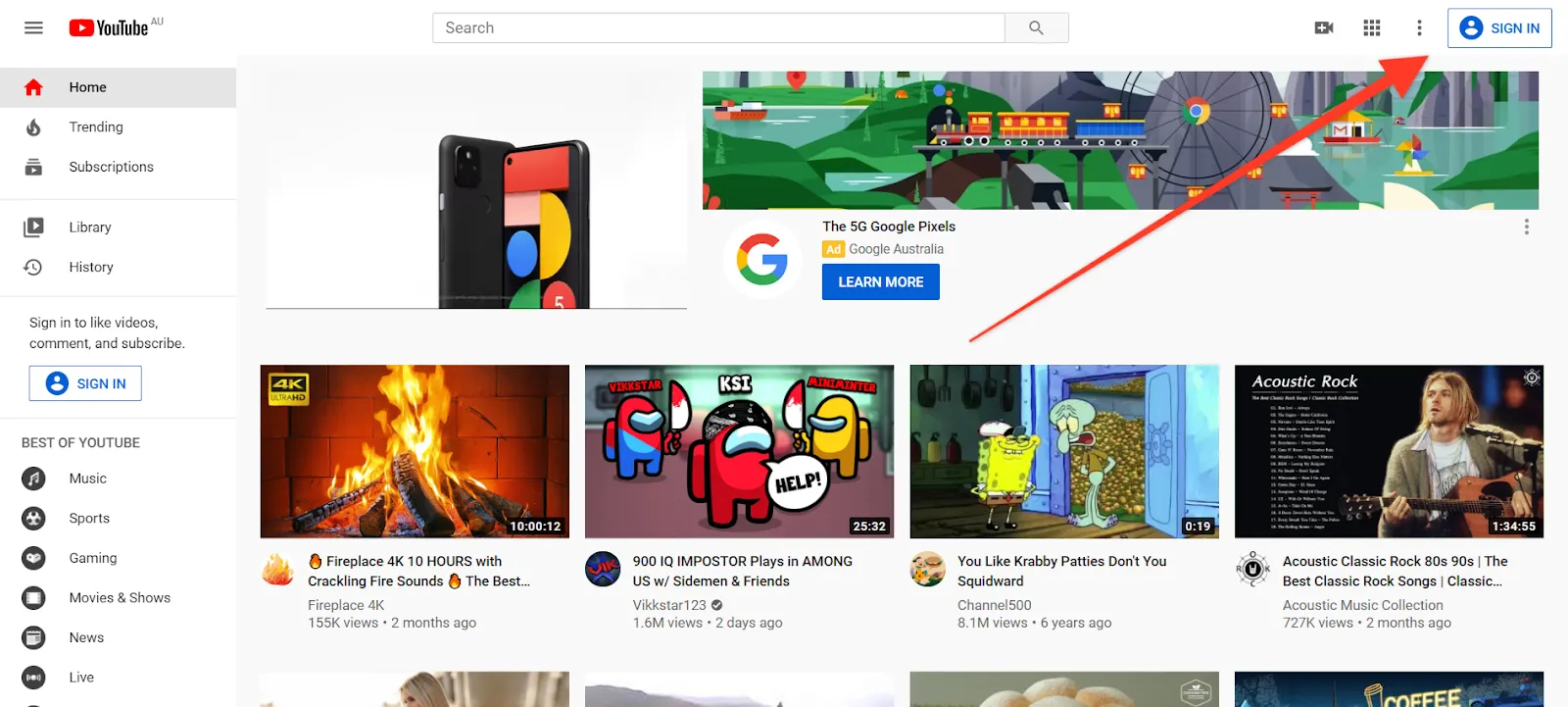Click the Google Pixel phone ad image
Image resolution: width=1568 pixels, height=707 pixels.
pyautogui.click(x=476, y=190)
